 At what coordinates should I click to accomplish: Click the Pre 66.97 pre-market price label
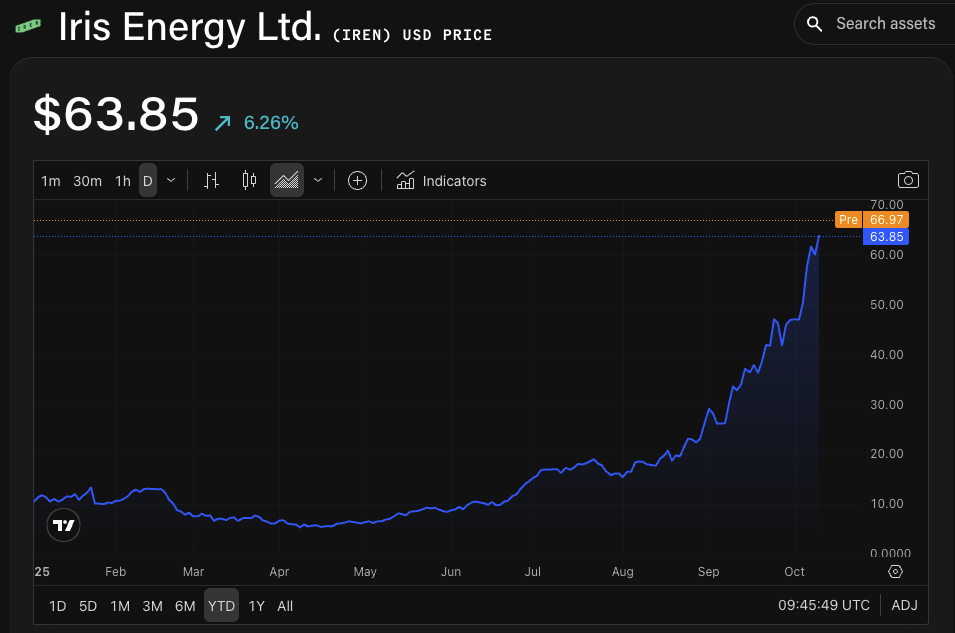pos(872,219)
